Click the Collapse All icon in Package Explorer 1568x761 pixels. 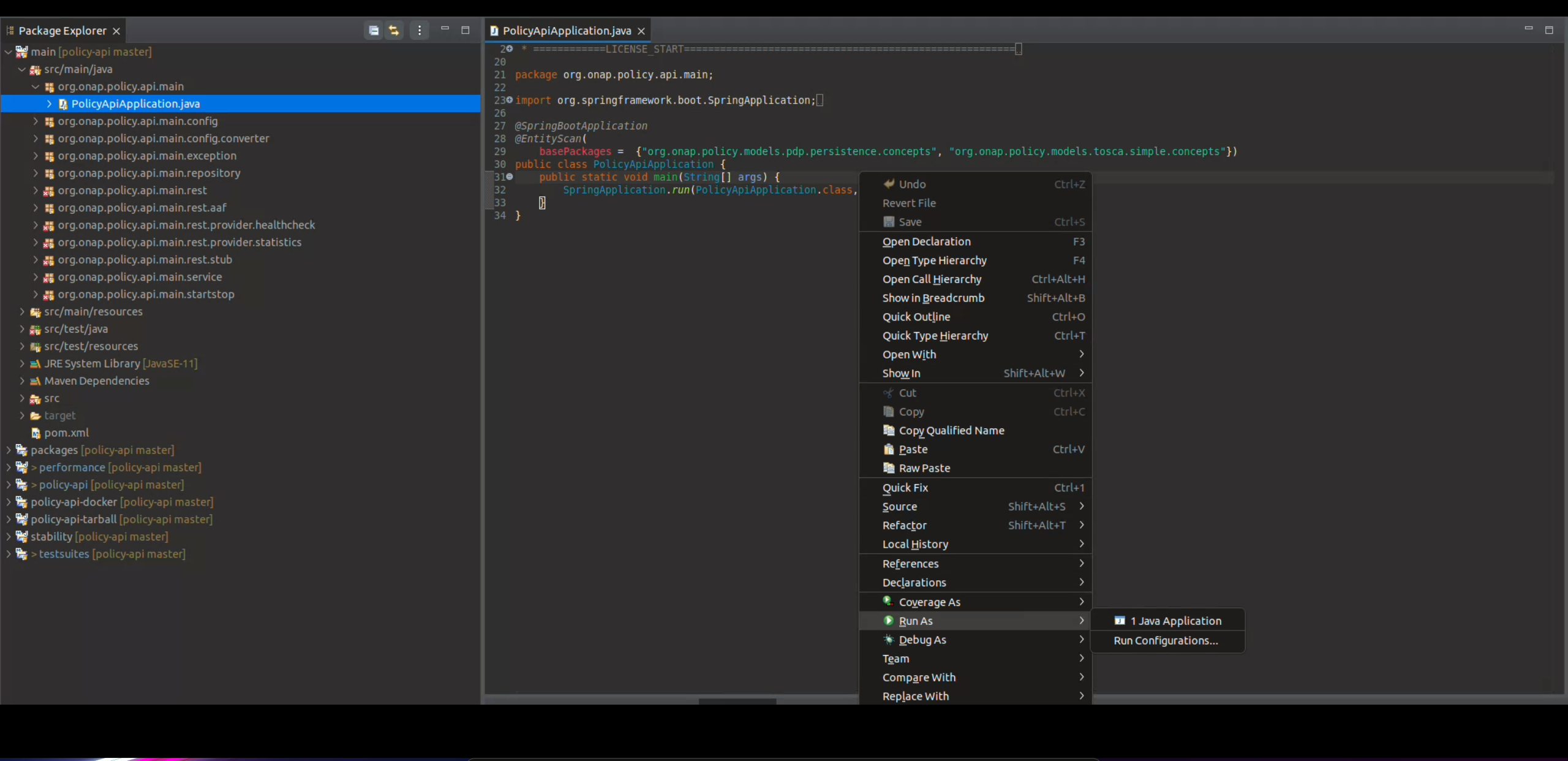coord(374,30)
